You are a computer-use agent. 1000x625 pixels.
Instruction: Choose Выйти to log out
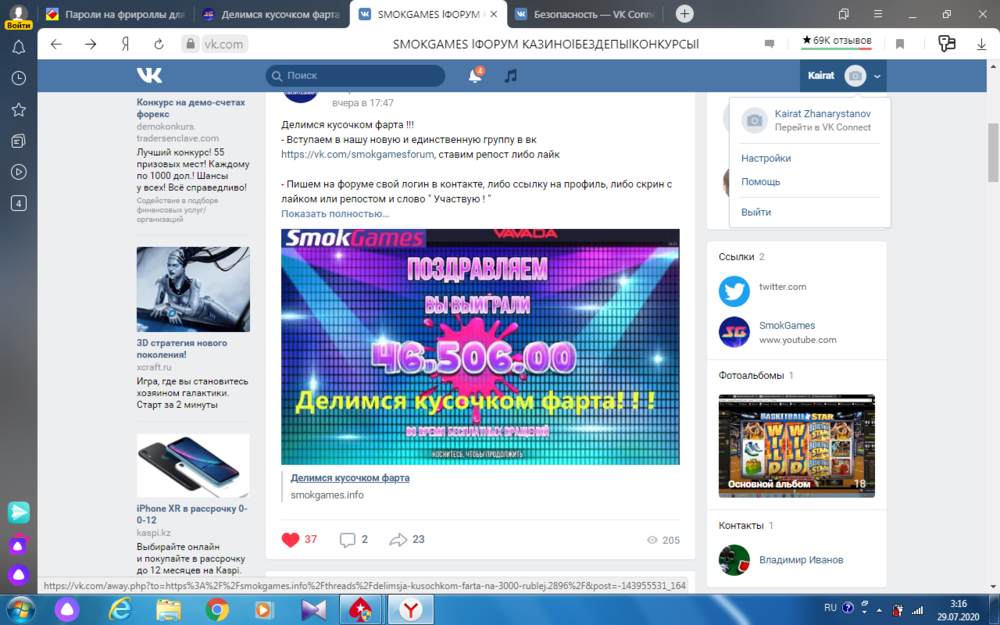coord(756,212)
